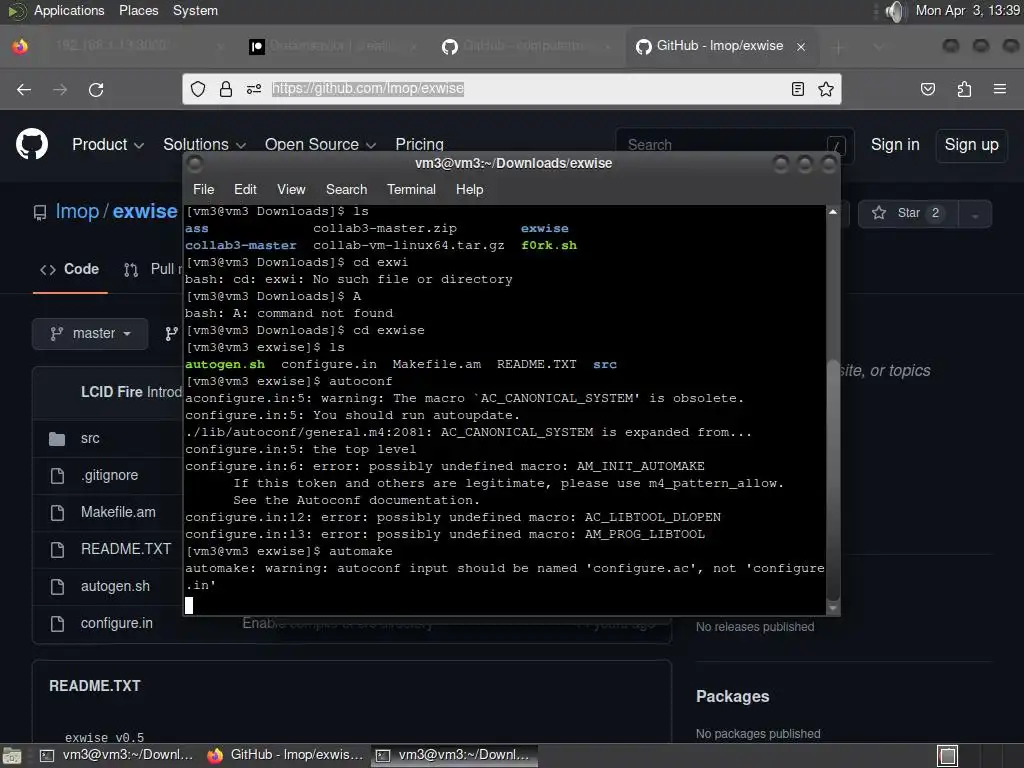Click the GitHub search field
Image resolution: width=1024 pixels, height=768 pixels.
(x=735, y=144)
